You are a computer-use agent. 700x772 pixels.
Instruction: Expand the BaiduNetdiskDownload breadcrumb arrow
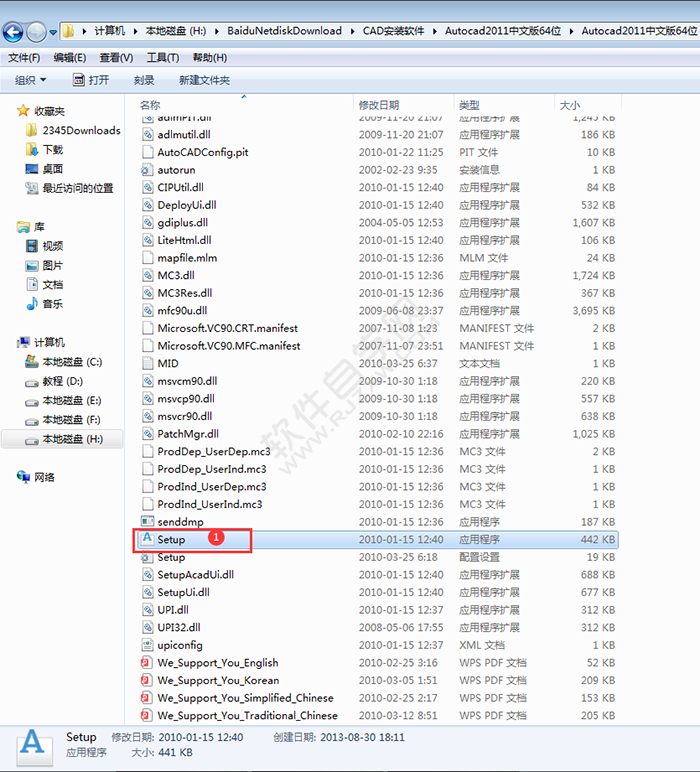[x=352, y=32]
